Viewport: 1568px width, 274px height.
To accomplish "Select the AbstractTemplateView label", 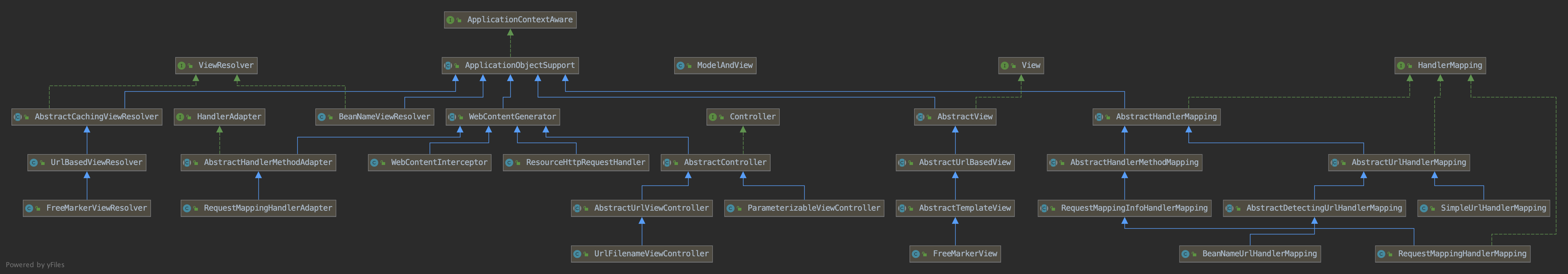I will coord(965,208).
